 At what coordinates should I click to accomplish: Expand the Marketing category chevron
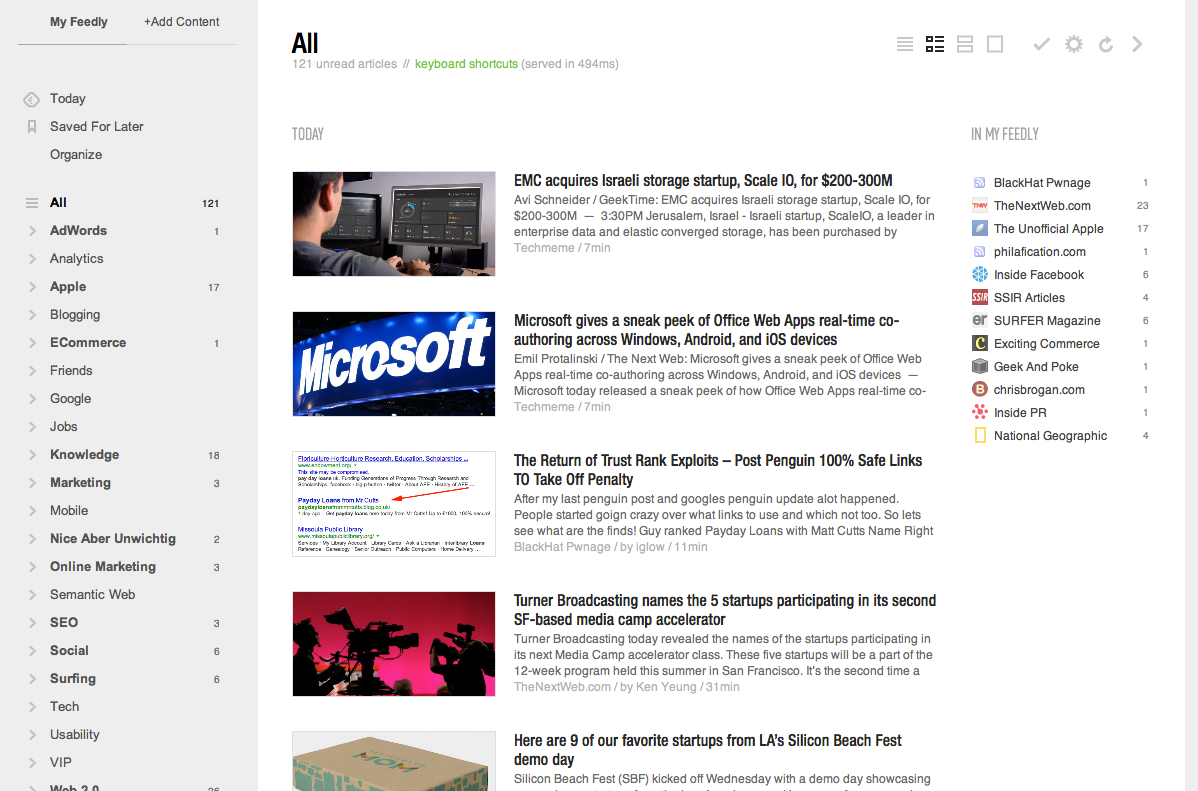pyautogui.click(x=32, y=483)
